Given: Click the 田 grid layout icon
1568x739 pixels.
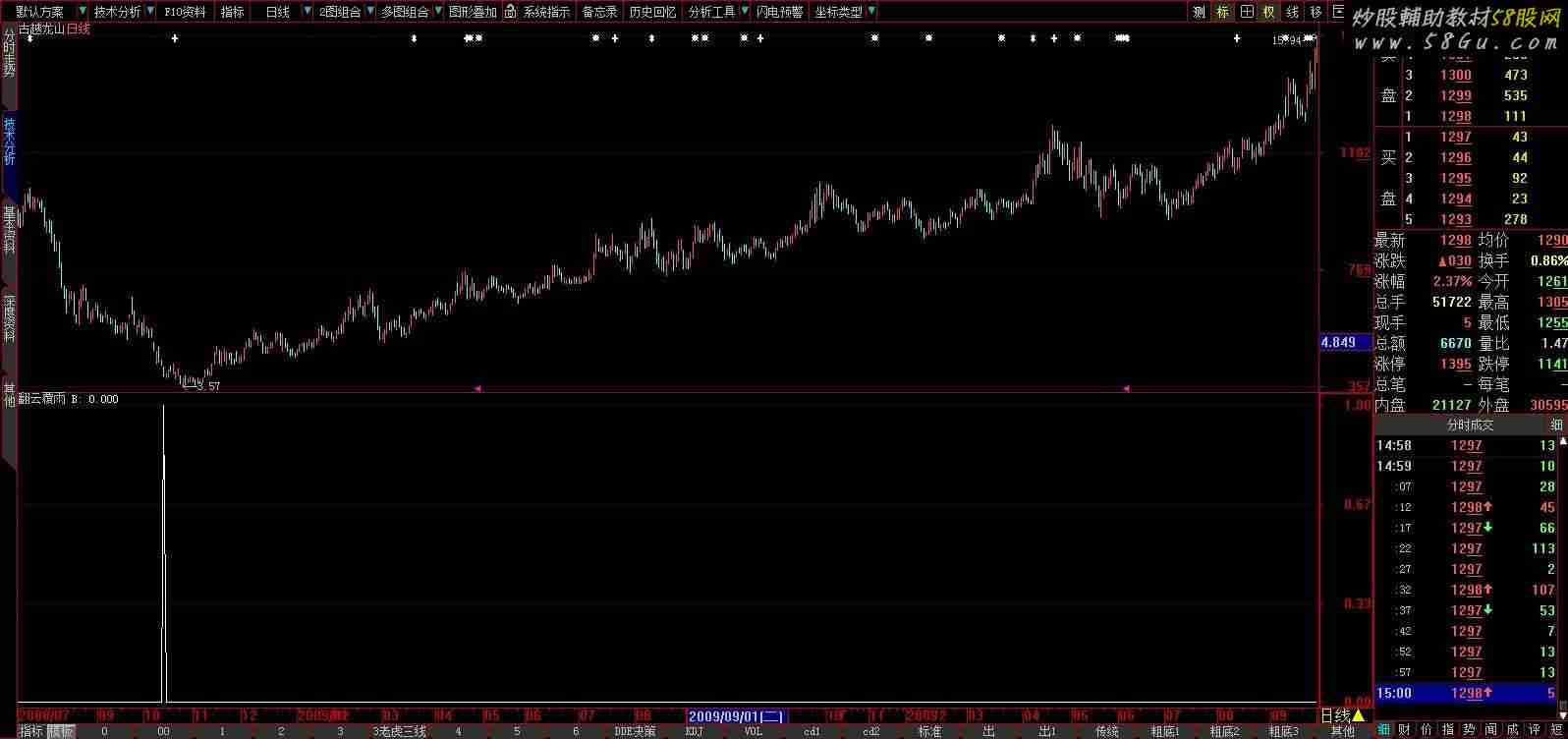Looking at the screenshot, I should coord(1246,12).
